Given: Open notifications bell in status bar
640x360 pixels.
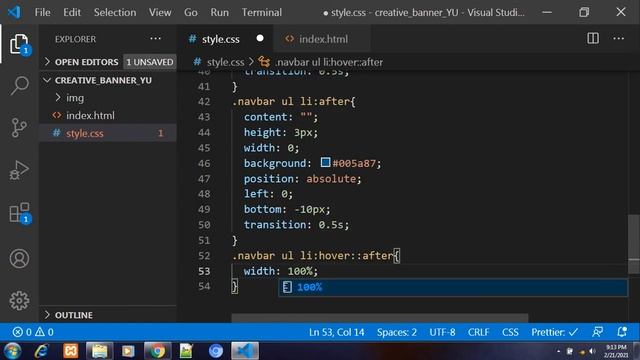Looking at the screenshot, I should coord(622,332).
